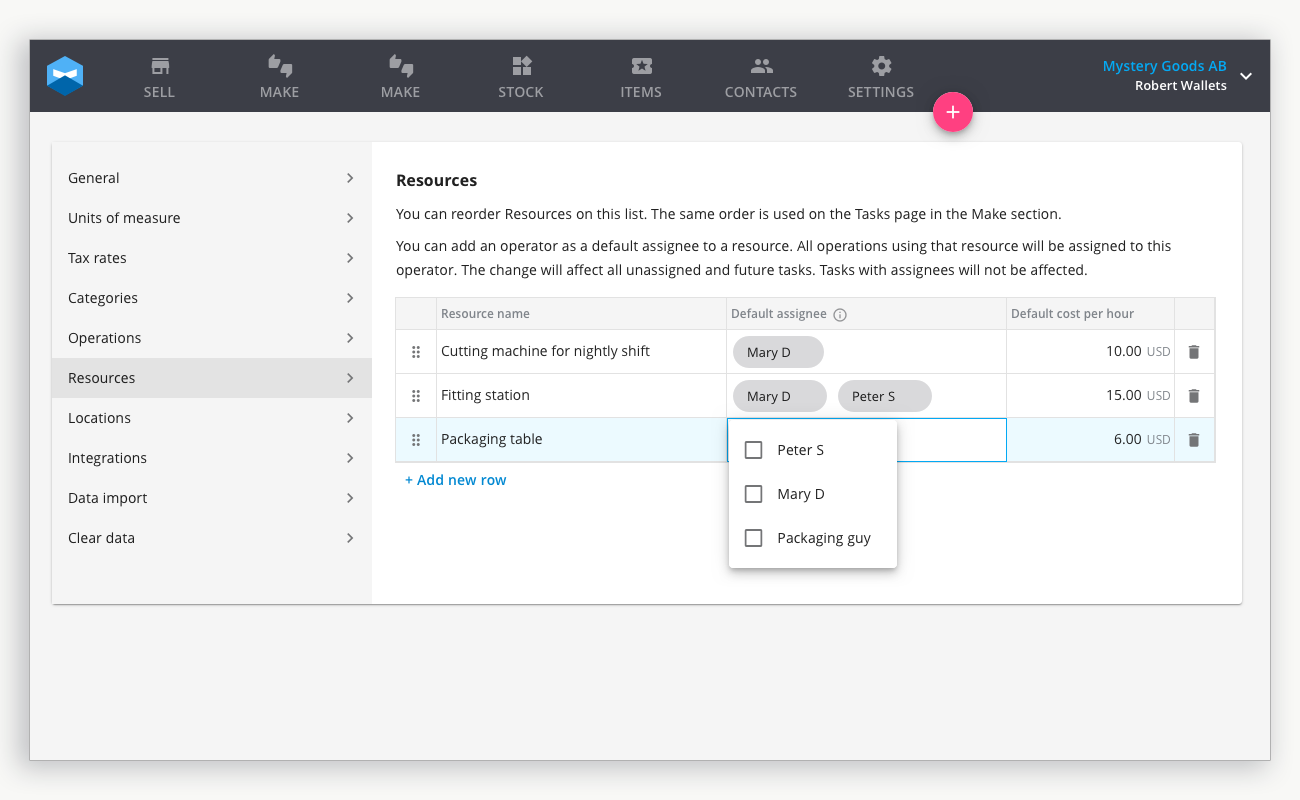Open Integrations settings
Screen dimensions: 1300x800
(212, 458)
